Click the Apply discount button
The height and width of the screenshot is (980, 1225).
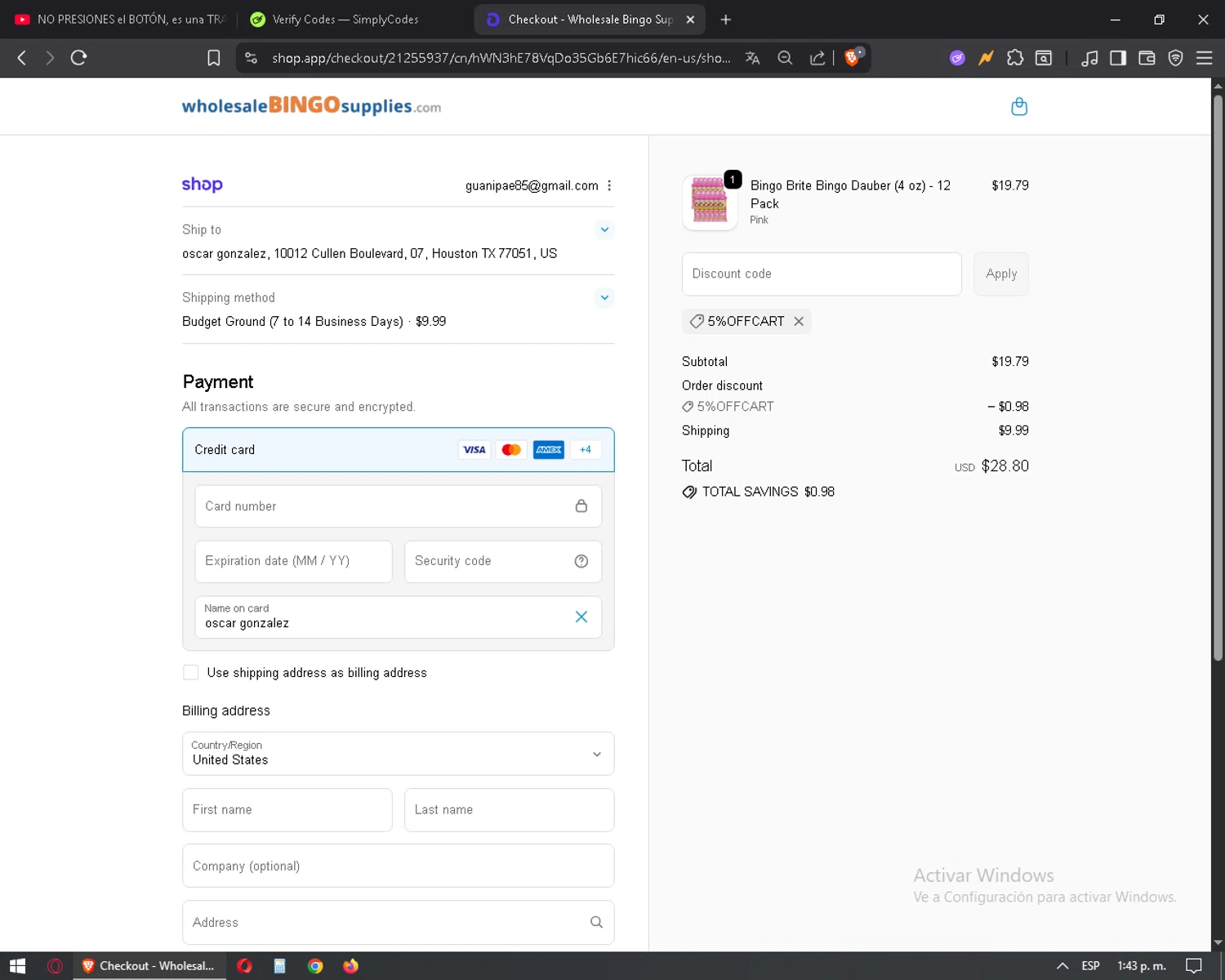click(1001, 274)
